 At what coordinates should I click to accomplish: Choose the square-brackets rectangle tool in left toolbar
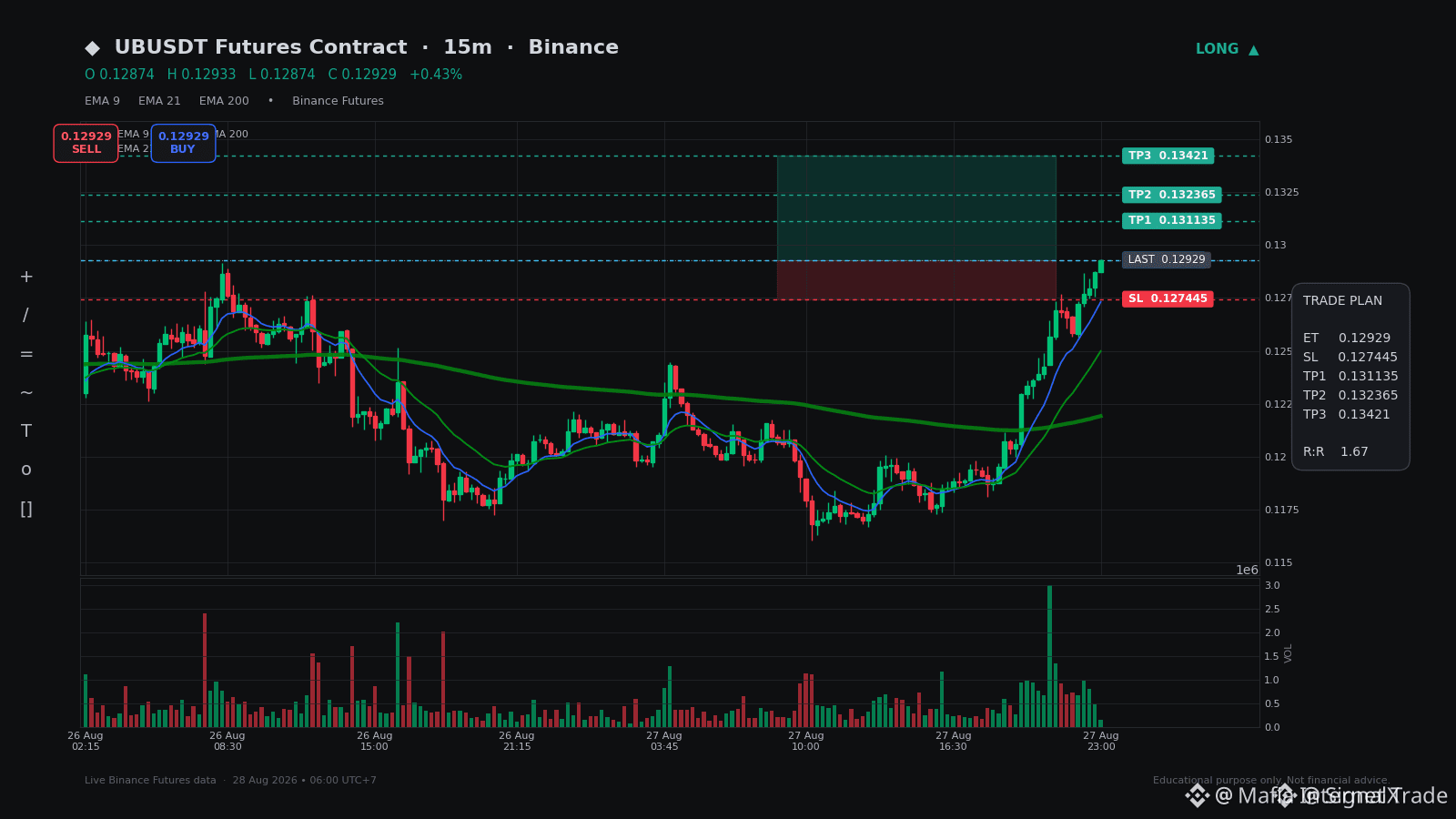26,510
